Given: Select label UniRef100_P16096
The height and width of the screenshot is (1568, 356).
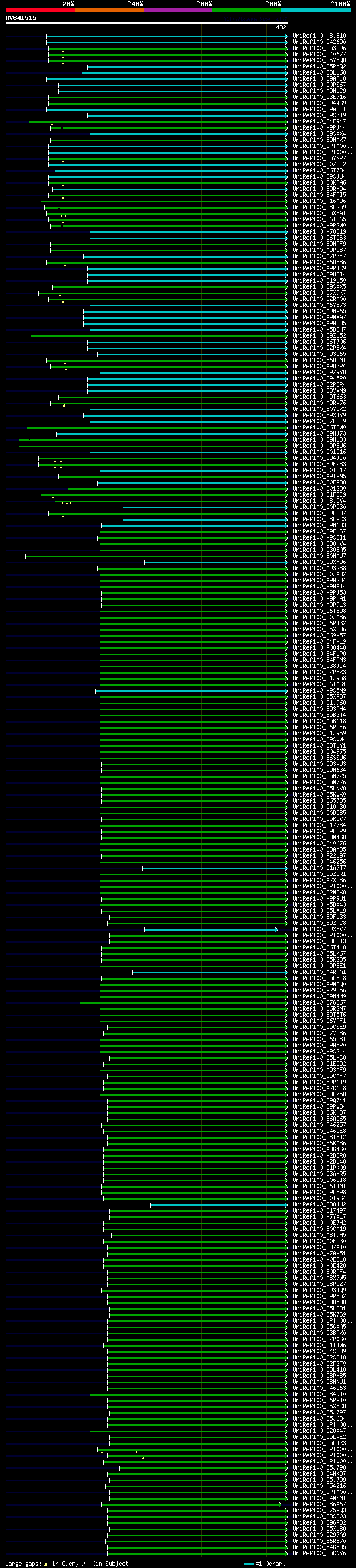Looking at the screenshot, I should coord(319,201).
